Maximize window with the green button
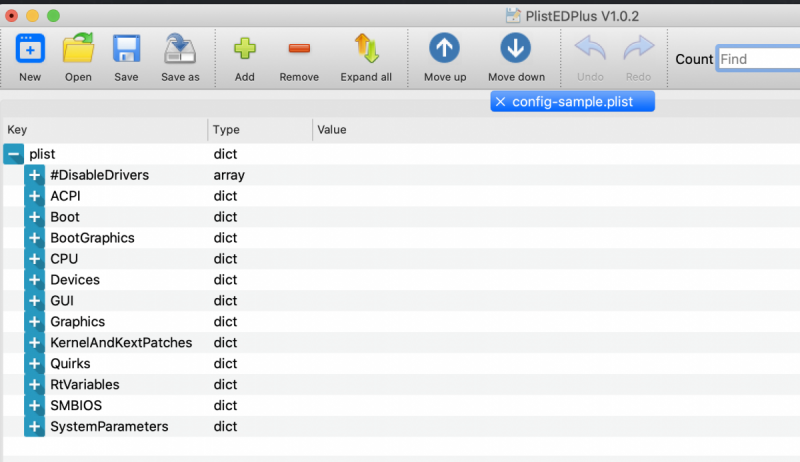 tap(53, 16)
